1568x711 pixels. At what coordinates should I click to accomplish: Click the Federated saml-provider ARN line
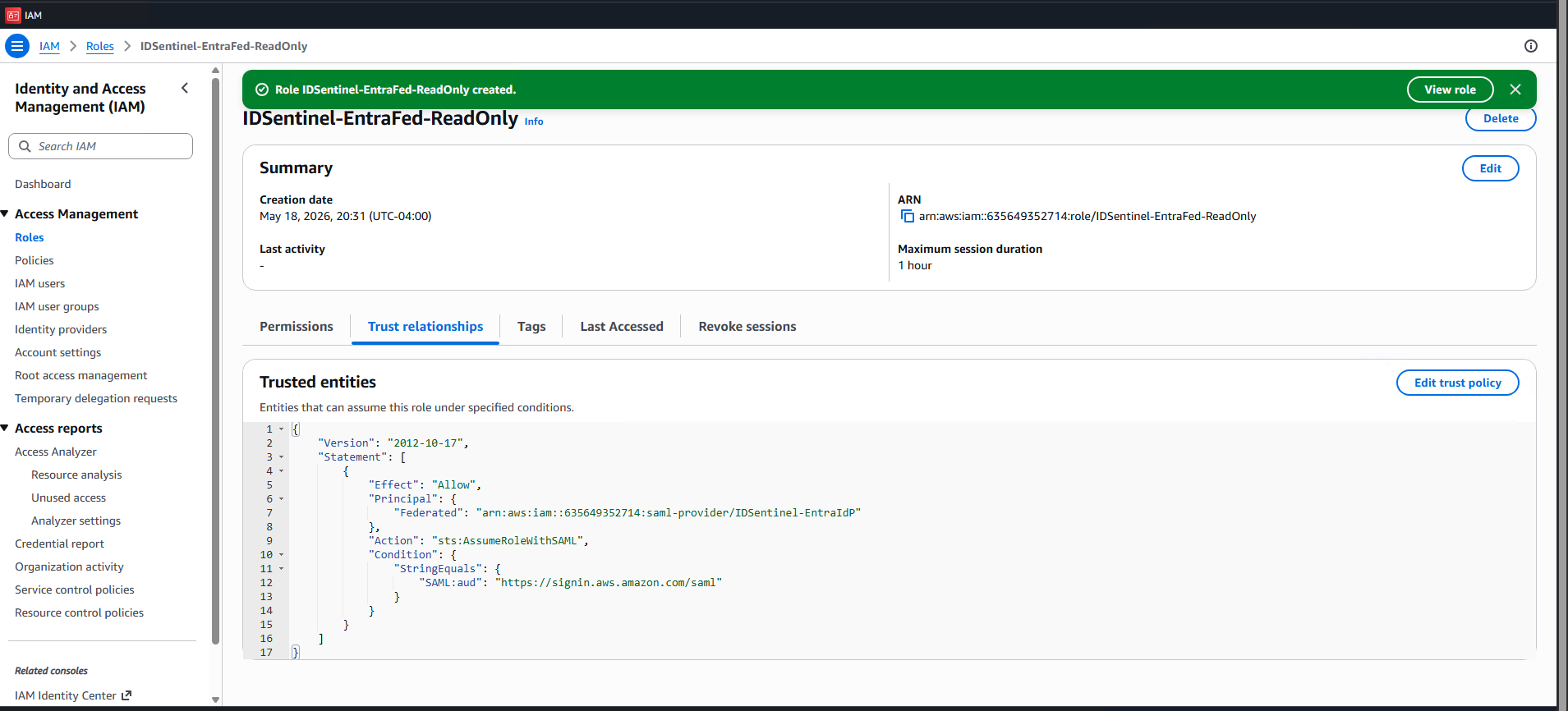tap(628, 513)
